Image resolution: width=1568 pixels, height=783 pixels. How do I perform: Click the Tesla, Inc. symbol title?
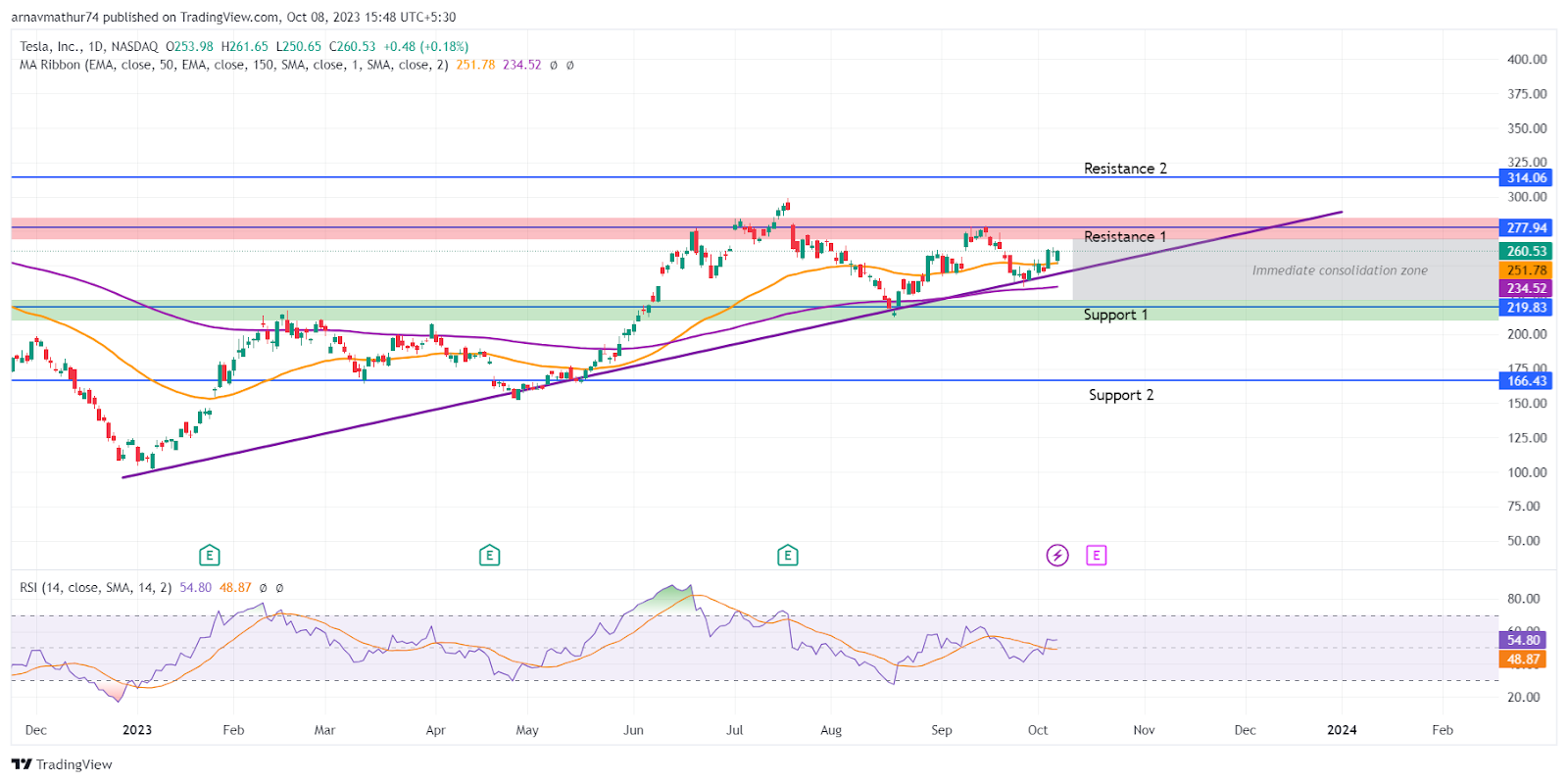[50, 46]
